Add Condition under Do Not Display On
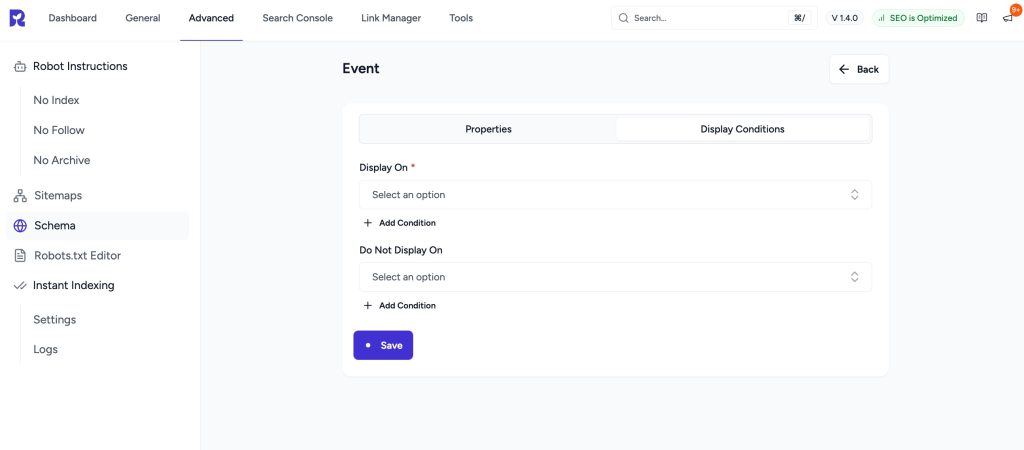This screenshot has width=1024, height=450. click(400, 306)
